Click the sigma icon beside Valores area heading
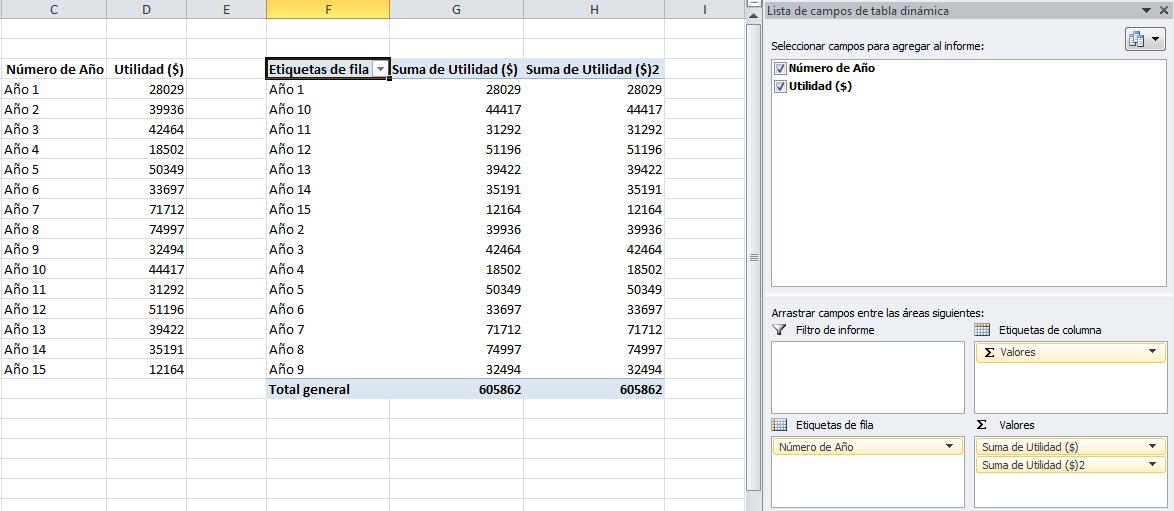1174x511 pixels. click(982, 425)
